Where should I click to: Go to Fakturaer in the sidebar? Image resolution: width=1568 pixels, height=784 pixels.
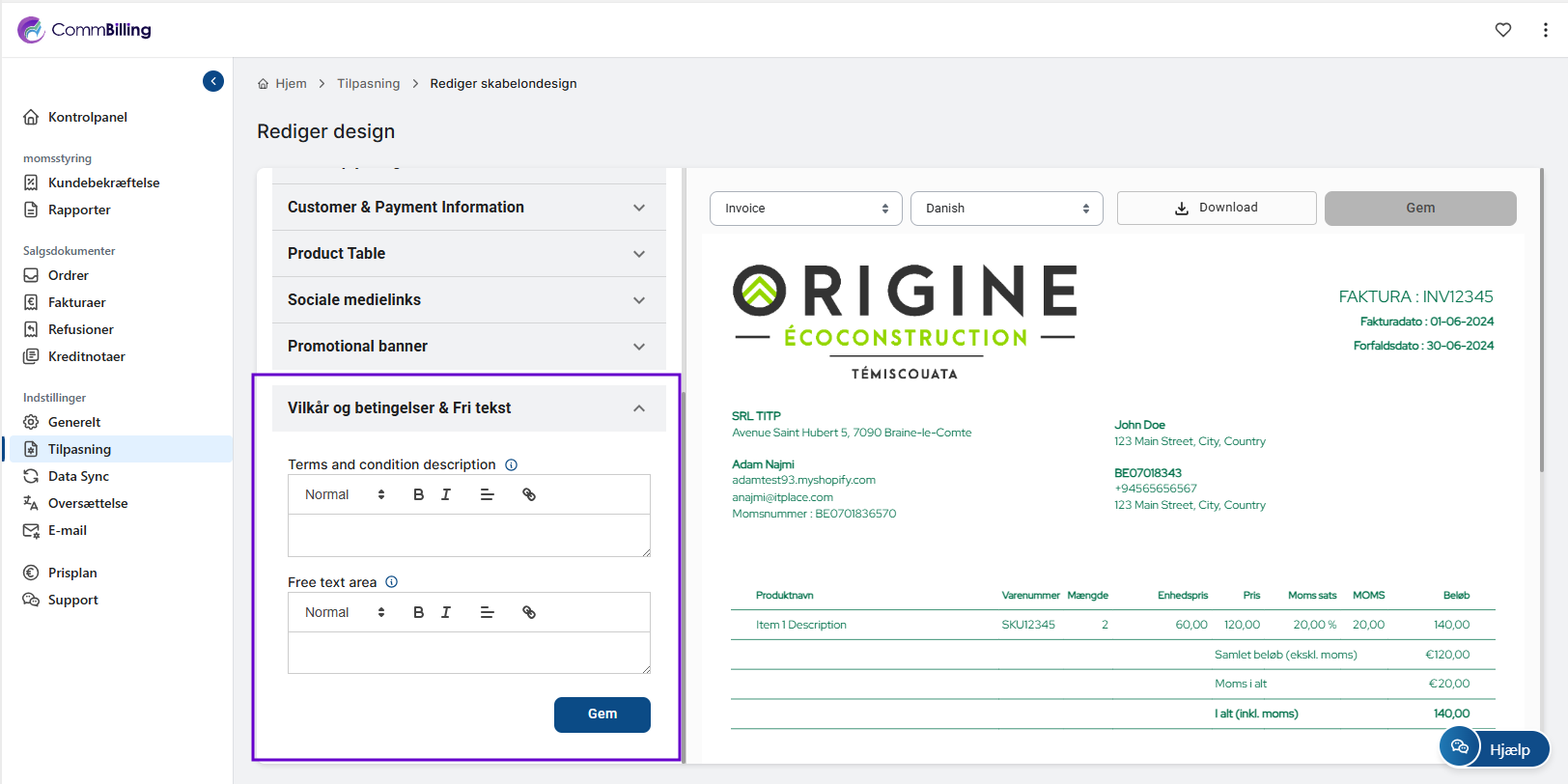tap(77, 302)
